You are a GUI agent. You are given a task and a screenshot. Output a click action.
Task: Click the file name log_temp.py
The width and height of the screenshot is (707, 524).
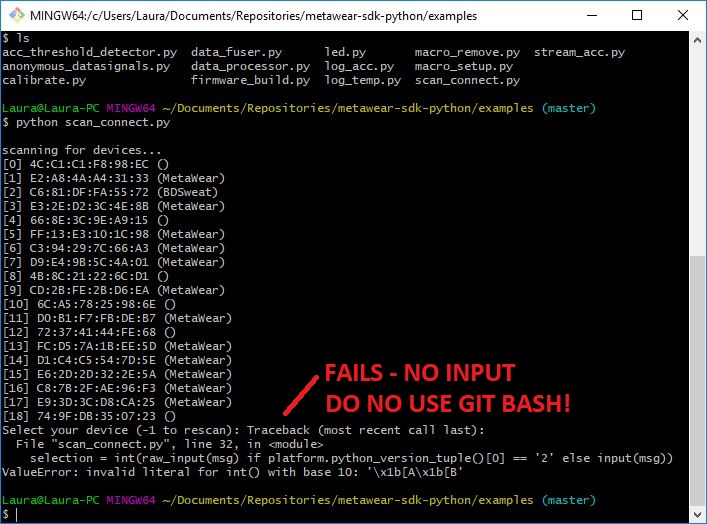click(363, 80)
